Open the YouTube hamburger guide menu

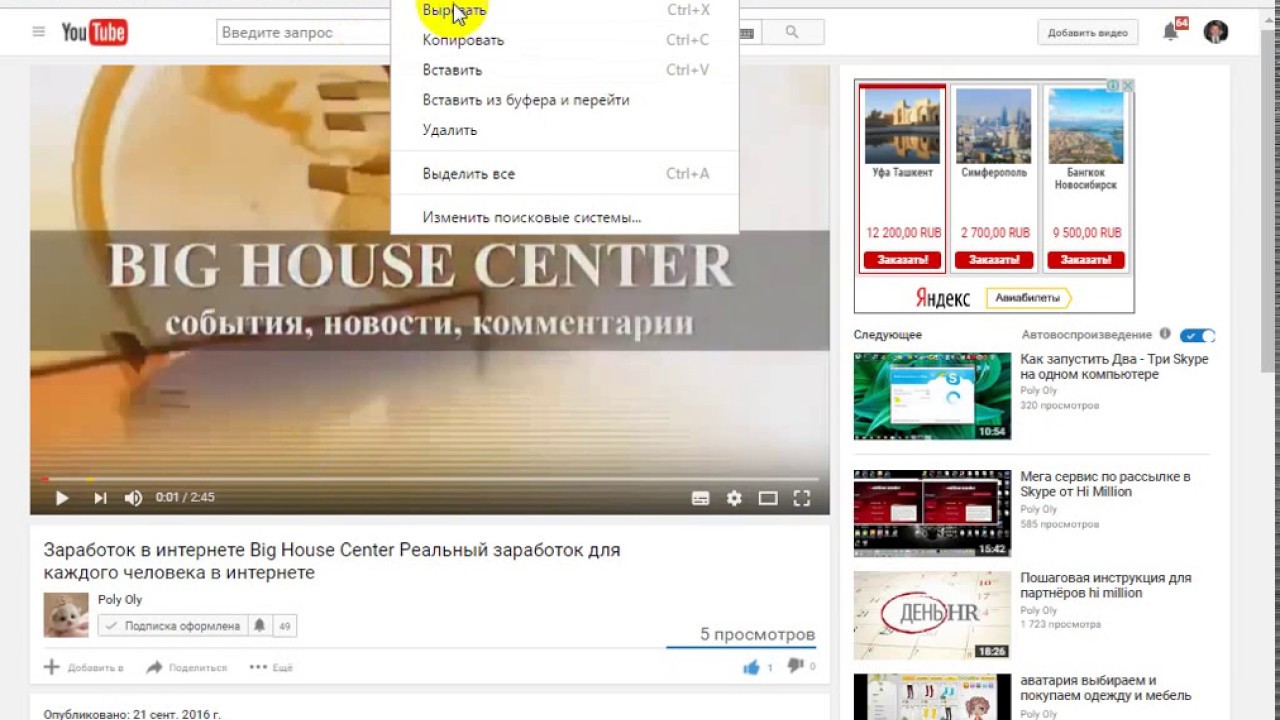pos(39,32)
